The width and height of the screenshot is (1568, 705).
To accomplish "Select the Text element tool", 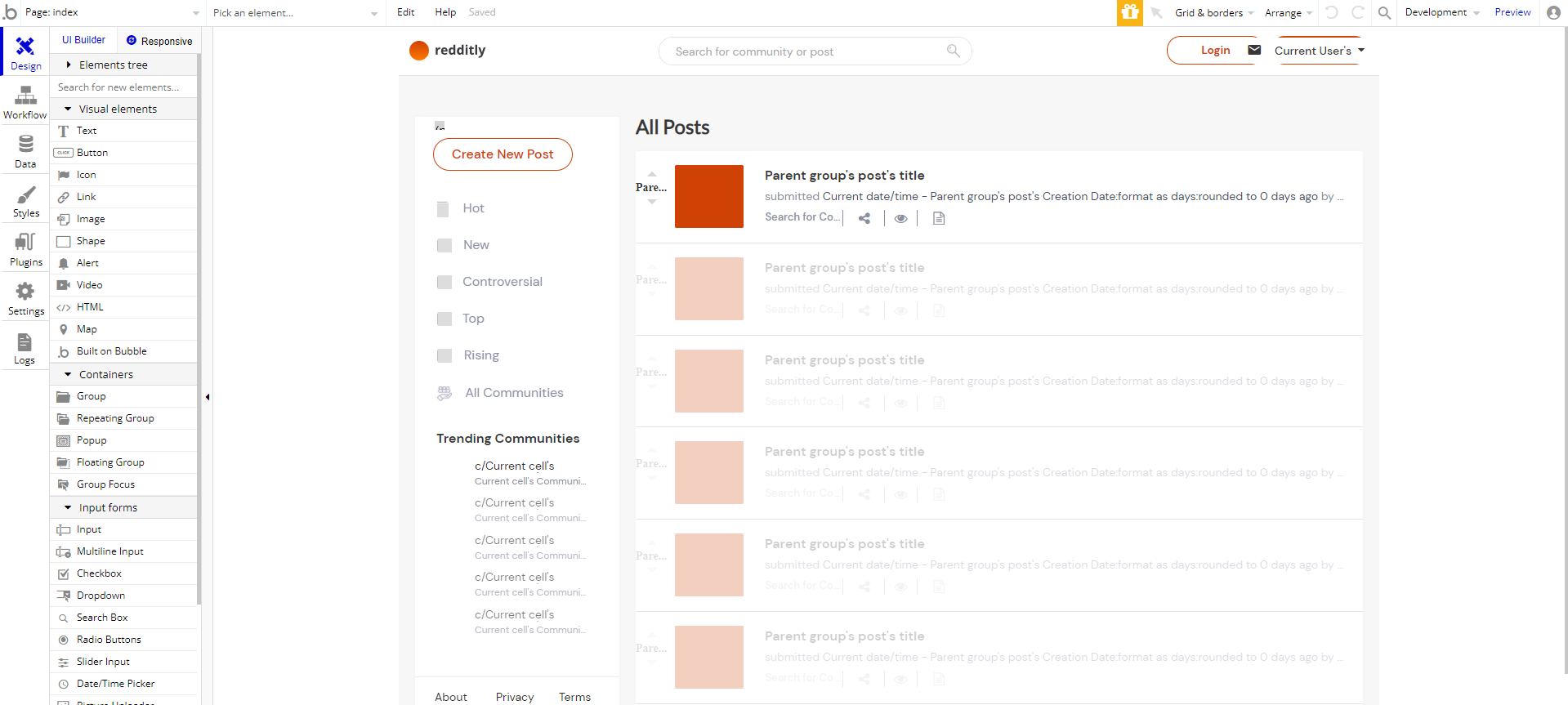I will pyautogui.click(x=124, y=131).
